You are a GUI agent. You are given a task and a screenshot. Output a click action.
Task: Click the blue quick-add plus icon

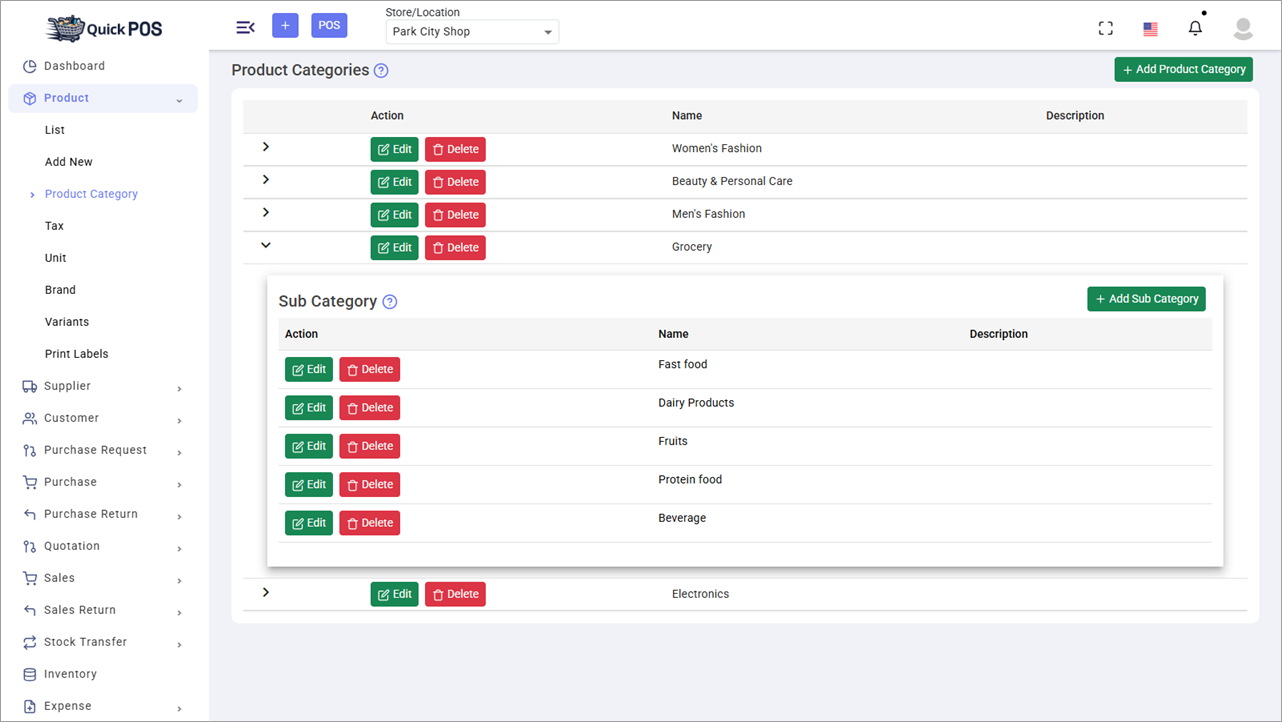tap(285, 24)
